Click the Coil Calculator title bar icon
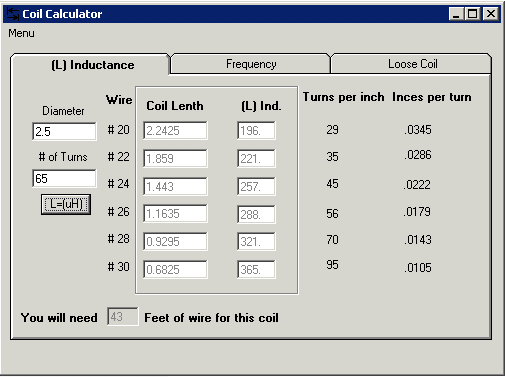The height and width of the screenshot is (377, 505). coord(13,14)
